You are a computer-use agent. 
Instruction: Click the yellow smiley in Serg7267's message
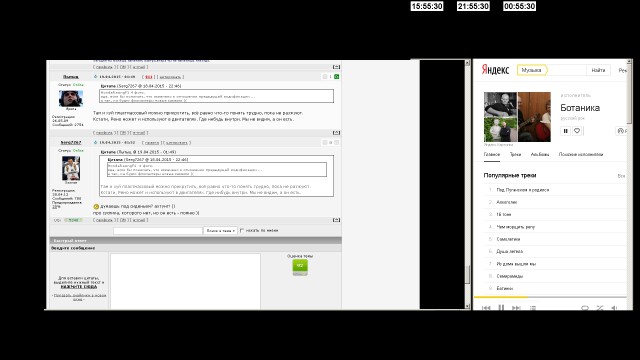pos(96,207)
